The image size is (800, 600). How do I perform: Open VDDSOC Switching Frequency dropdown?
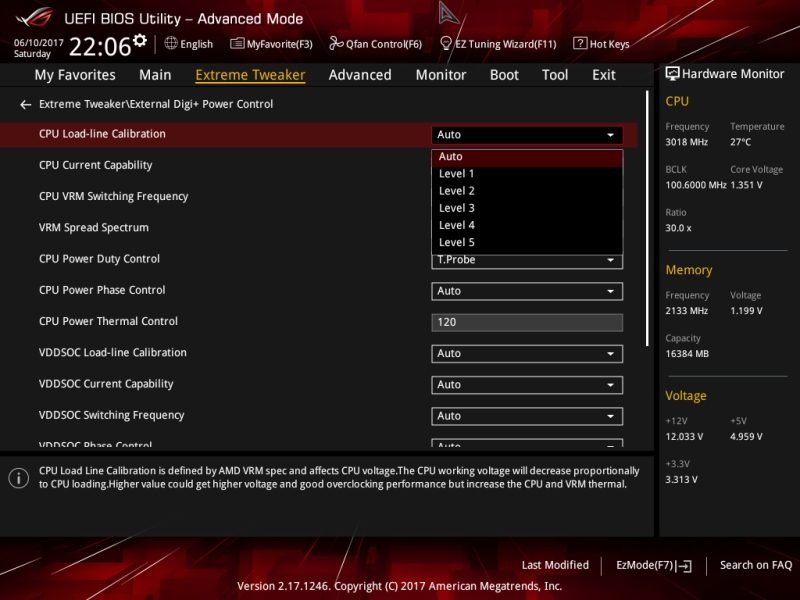coord(527,416)
